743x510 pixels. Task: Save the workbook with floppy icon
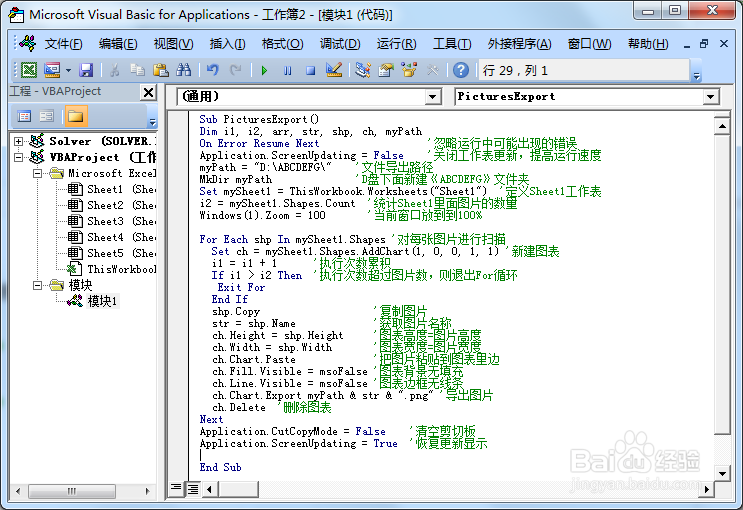(86, 71)
